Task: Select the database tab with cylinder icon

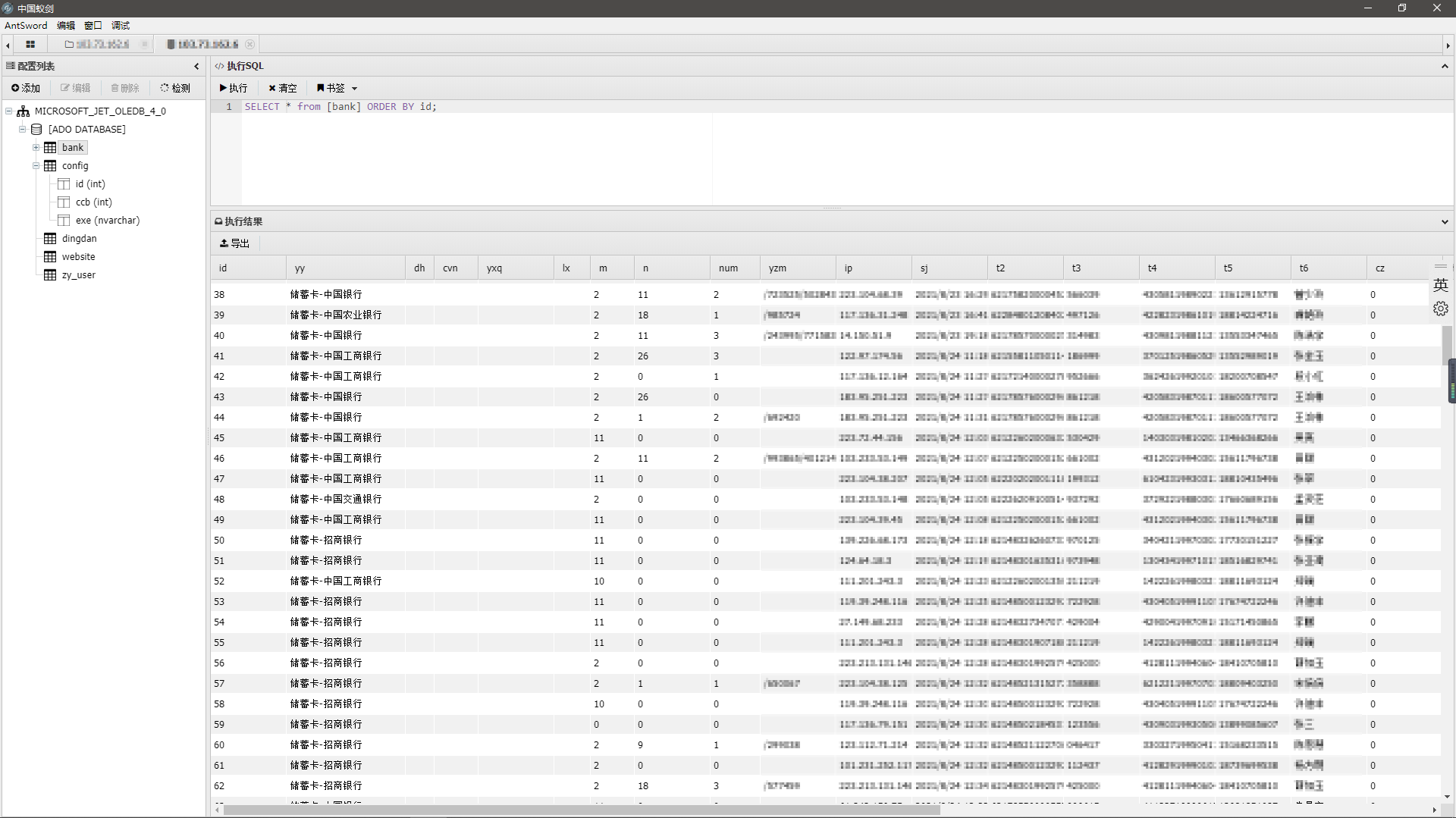Action: tap(202, 45)
